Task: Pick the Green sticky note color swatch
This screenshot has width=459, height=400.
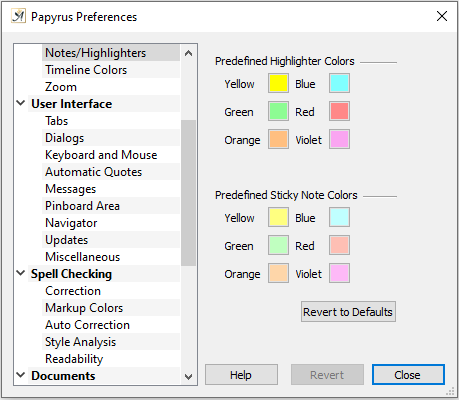Action: [278, 245]
